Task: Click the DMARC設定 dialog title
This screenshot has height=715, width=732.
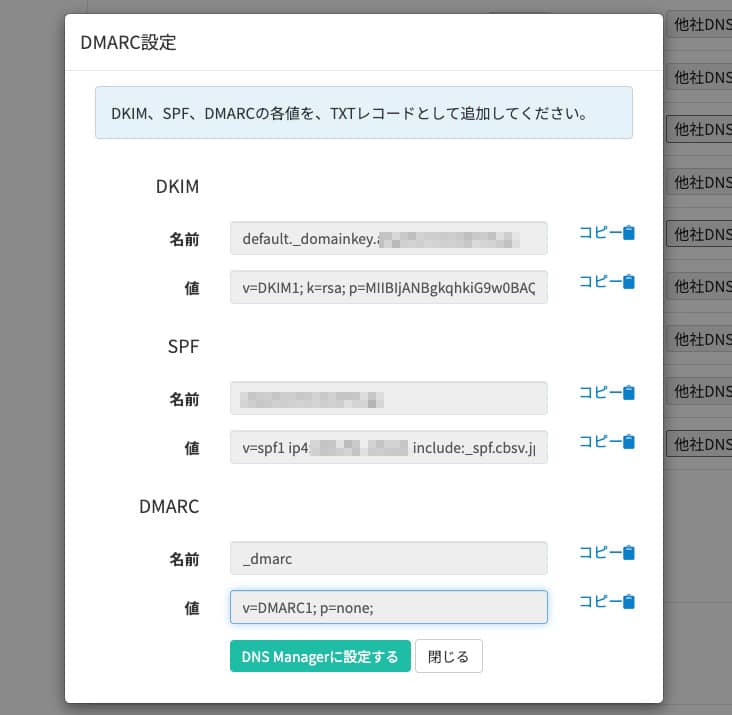Action: [x=128, y=42]
